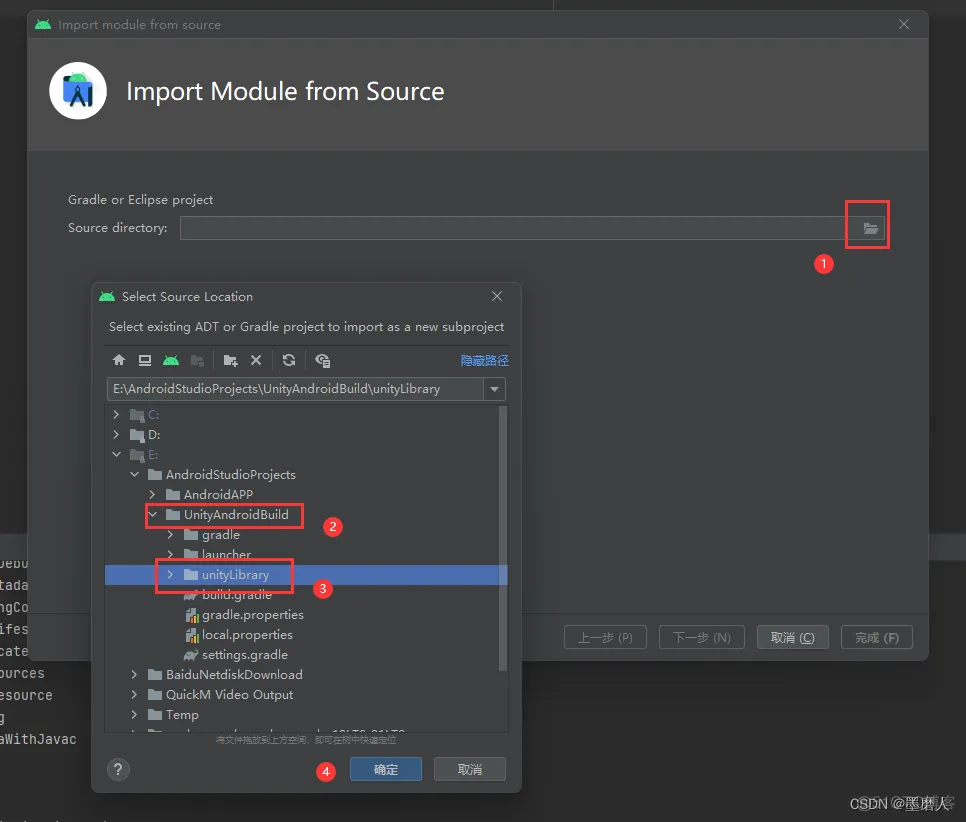Screen dimensions: 966x822
Task: Select the BaiduNetdiskDownload folder
Action: pos(234,675)
